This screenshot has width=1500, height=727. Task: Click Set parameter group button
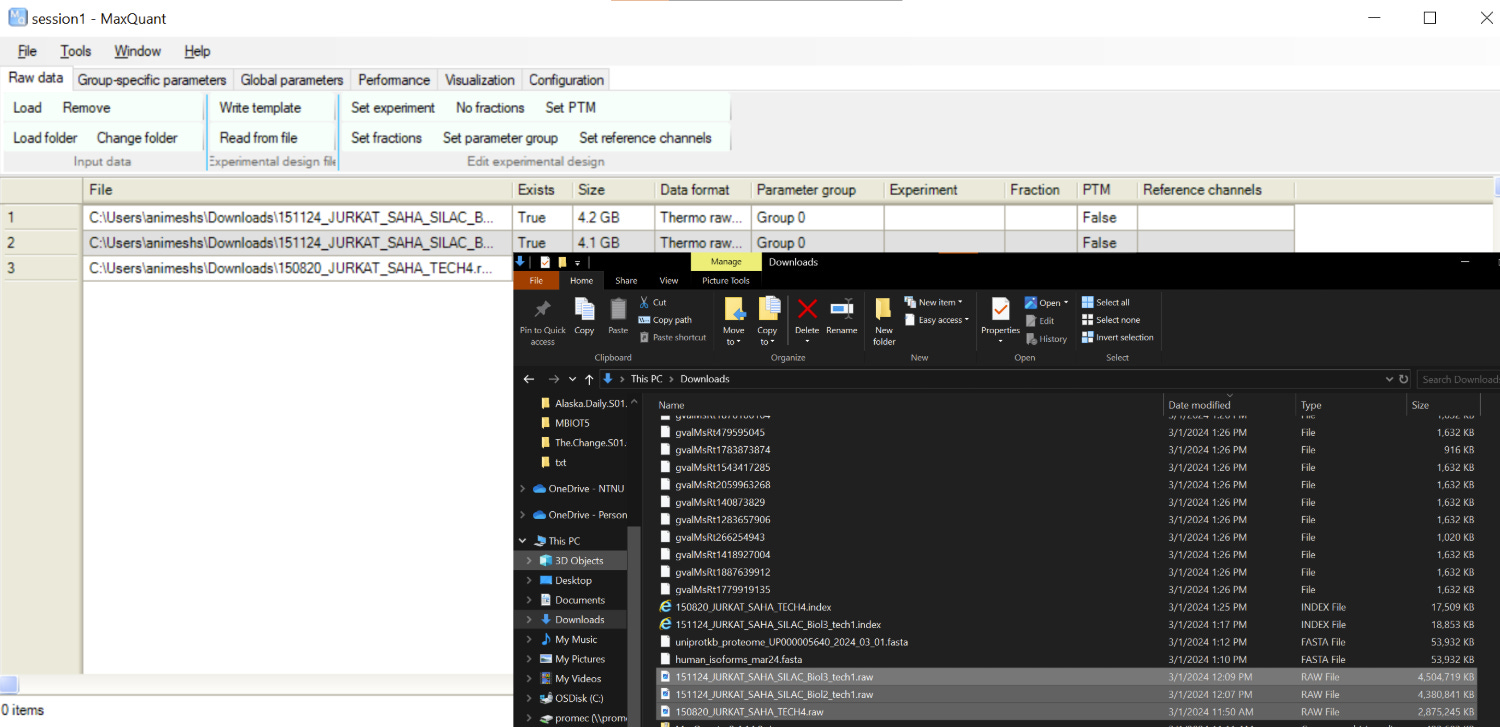point(501,138)
